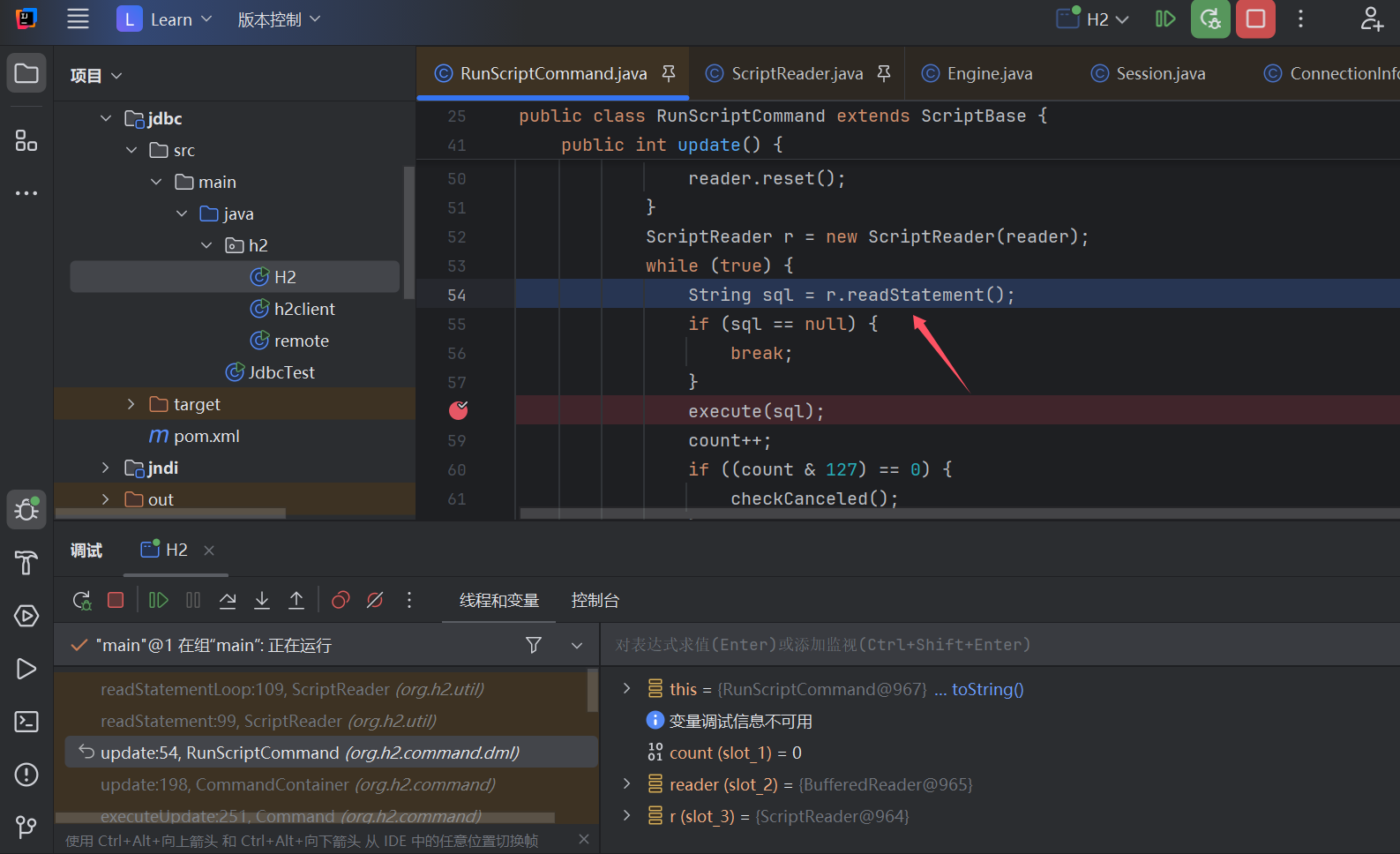Resume program from top toolbar

pos(1165,19)
